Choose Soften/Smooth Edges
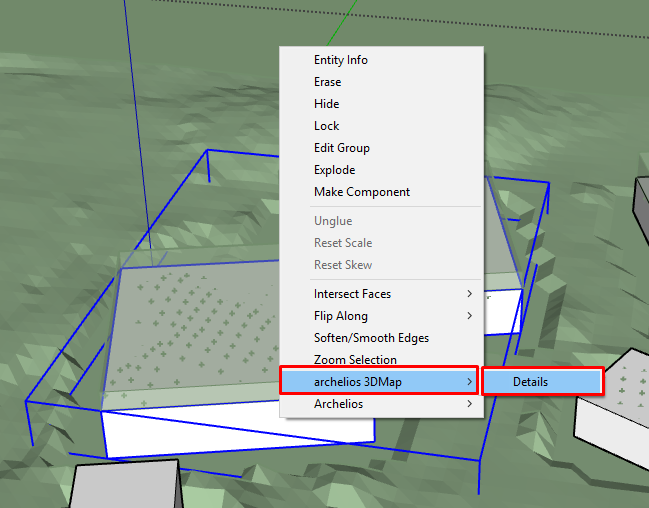This screenshot has width=649, height=508. tap(381, 338)
